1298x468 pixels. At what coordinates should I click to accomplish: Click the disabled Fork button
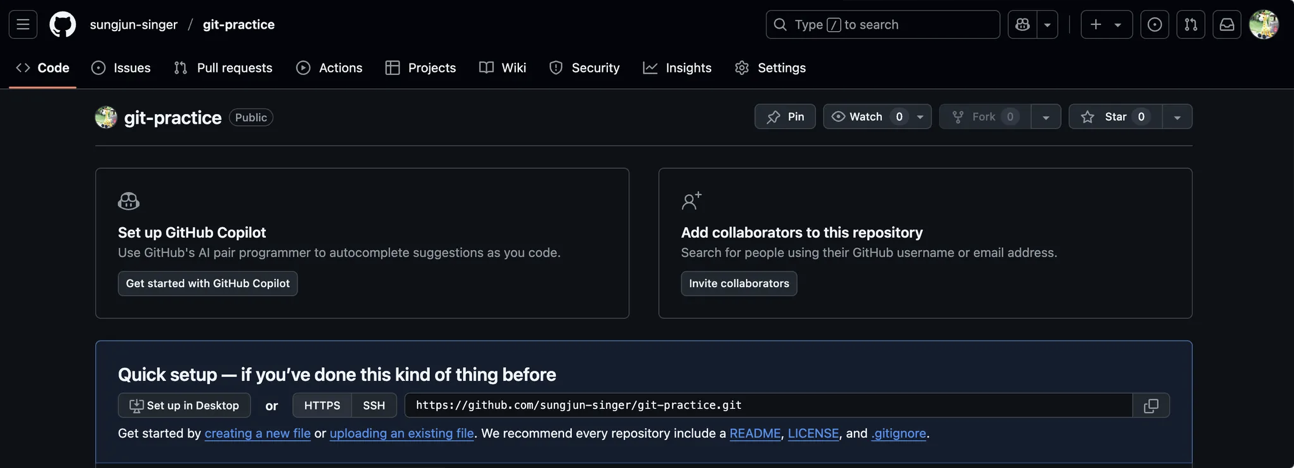(x=985, y=117)
